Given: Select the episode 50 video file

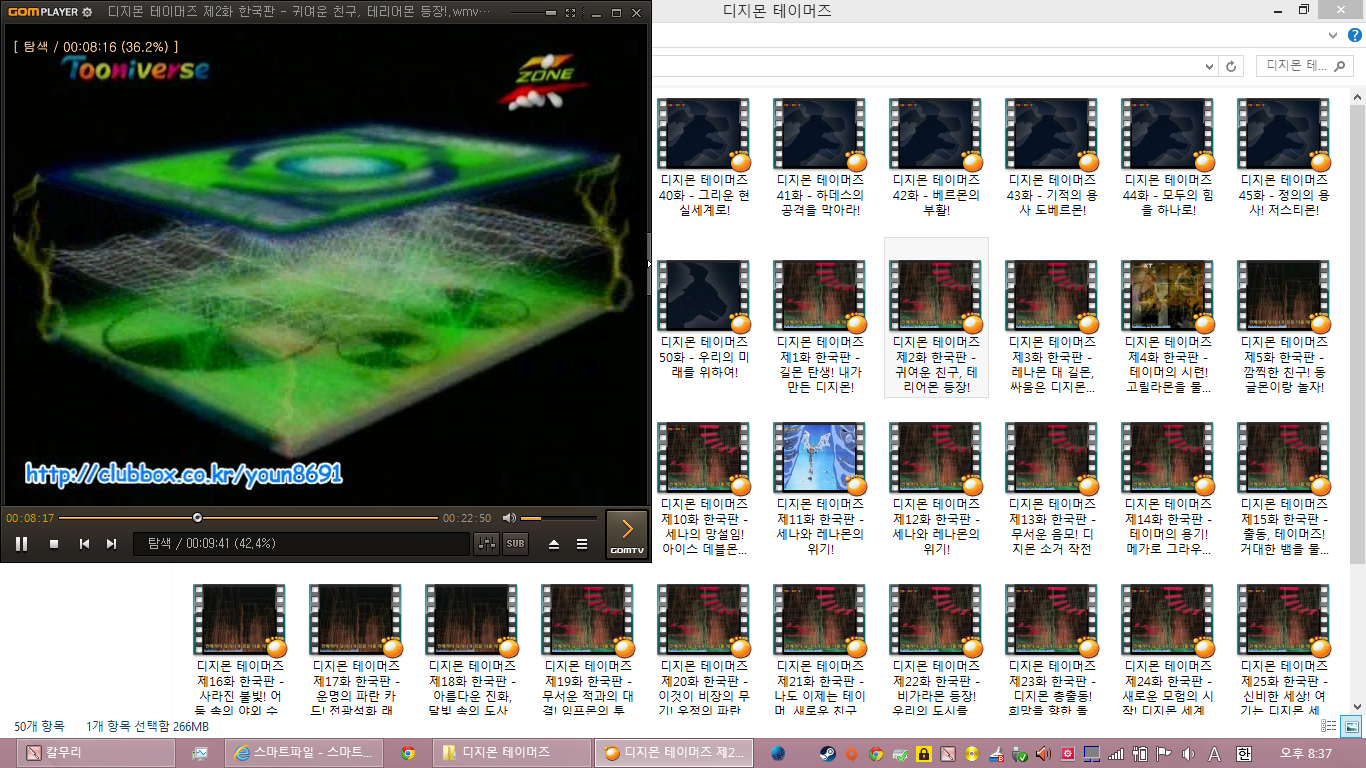Looking at the screenshot, I should 704,320.
